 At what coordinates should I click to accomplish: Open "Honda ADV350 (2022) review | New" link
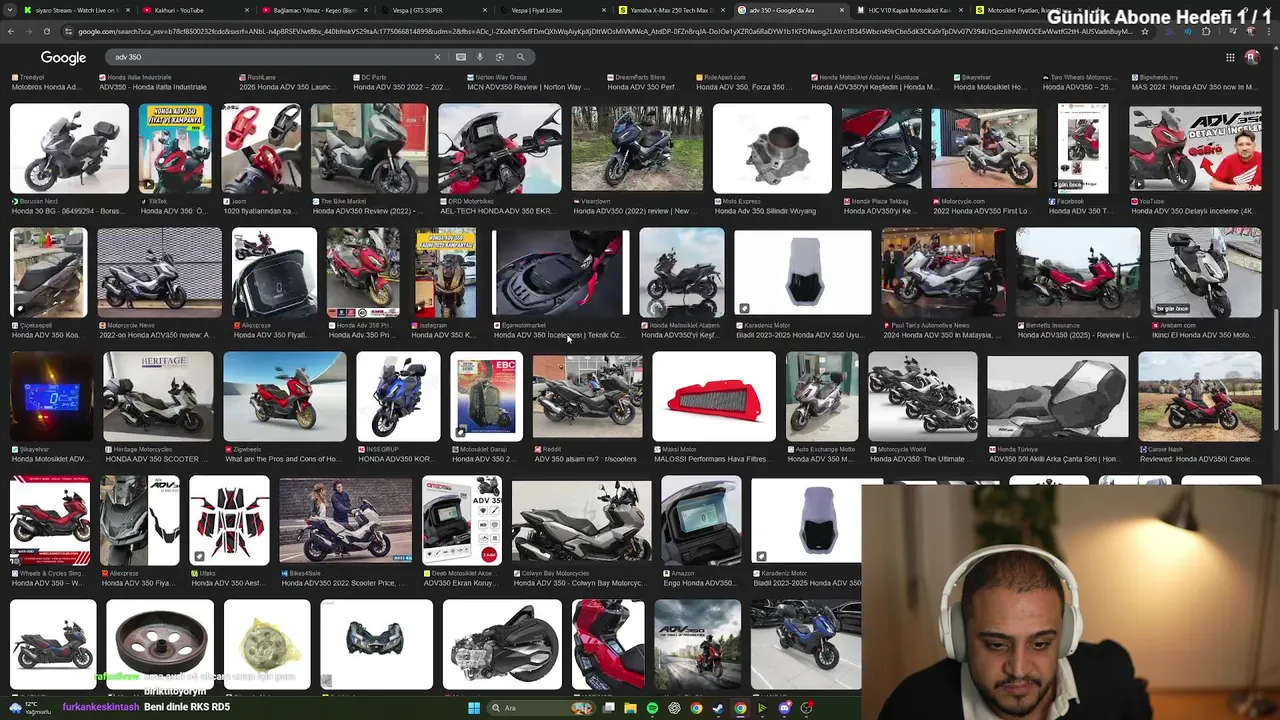[x=635, y=211]
